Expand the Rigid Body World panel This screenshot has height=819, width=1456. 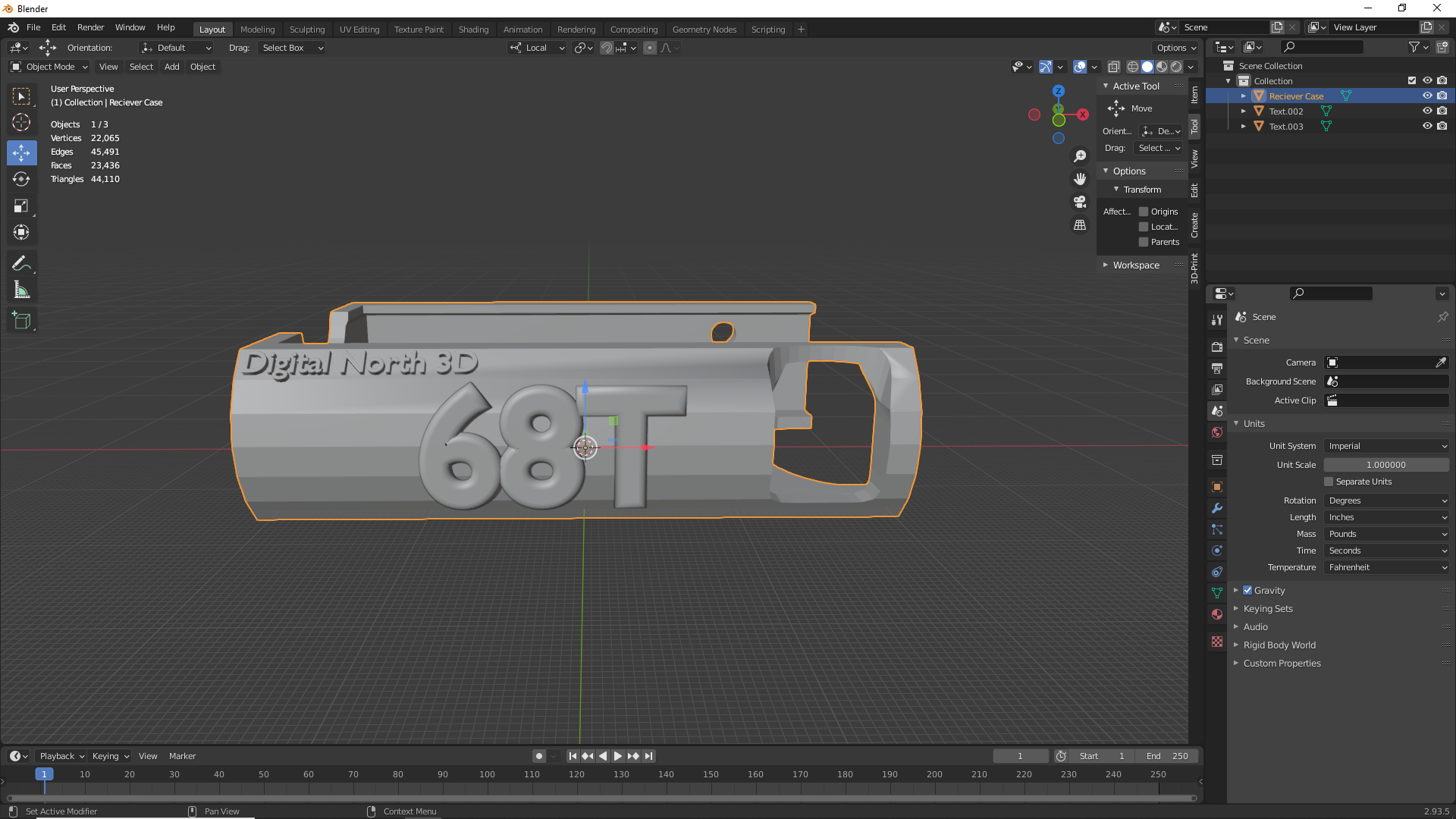coord(1279,645)
